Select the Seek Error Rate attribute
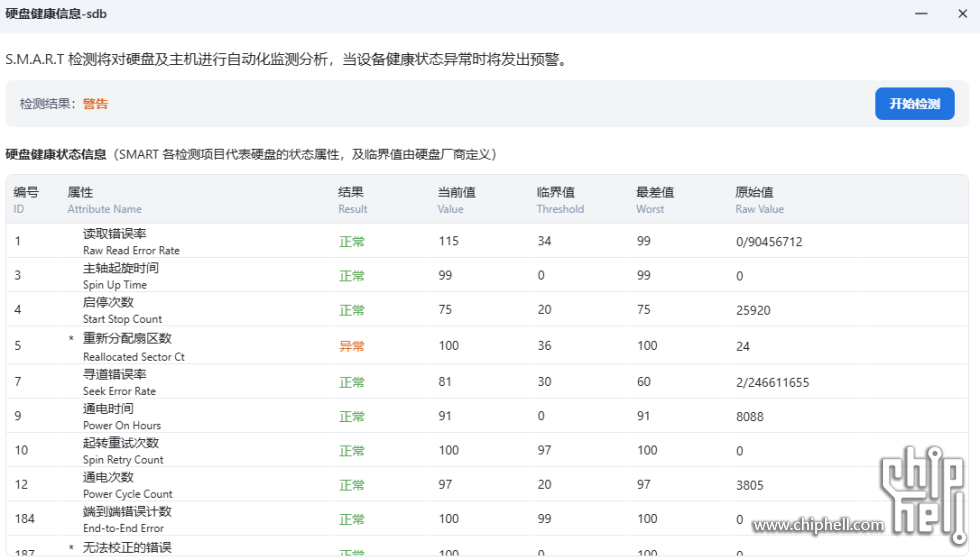Image resolution: width=980 pixels, height=560 pixels. 119,382
